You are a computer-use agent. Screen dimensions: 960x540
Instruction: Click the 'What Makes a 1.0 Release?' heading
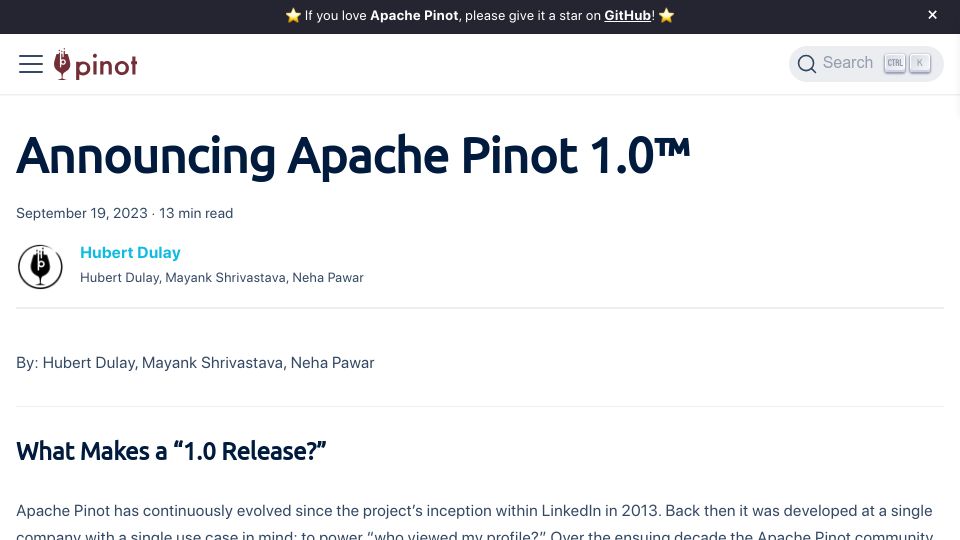pos(171,451)
